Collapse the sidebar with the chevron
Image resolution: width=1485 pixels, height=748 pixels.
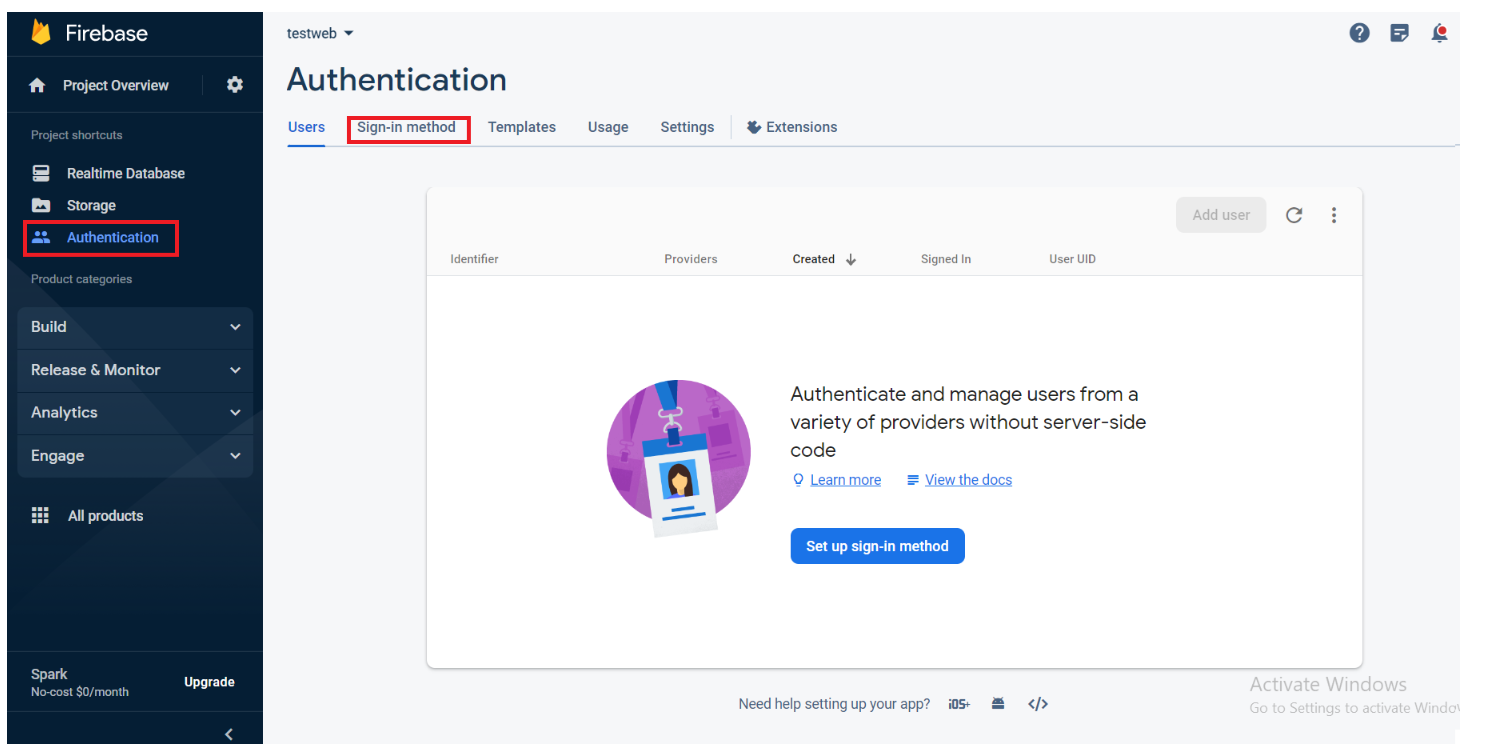(x=229, y=734)
